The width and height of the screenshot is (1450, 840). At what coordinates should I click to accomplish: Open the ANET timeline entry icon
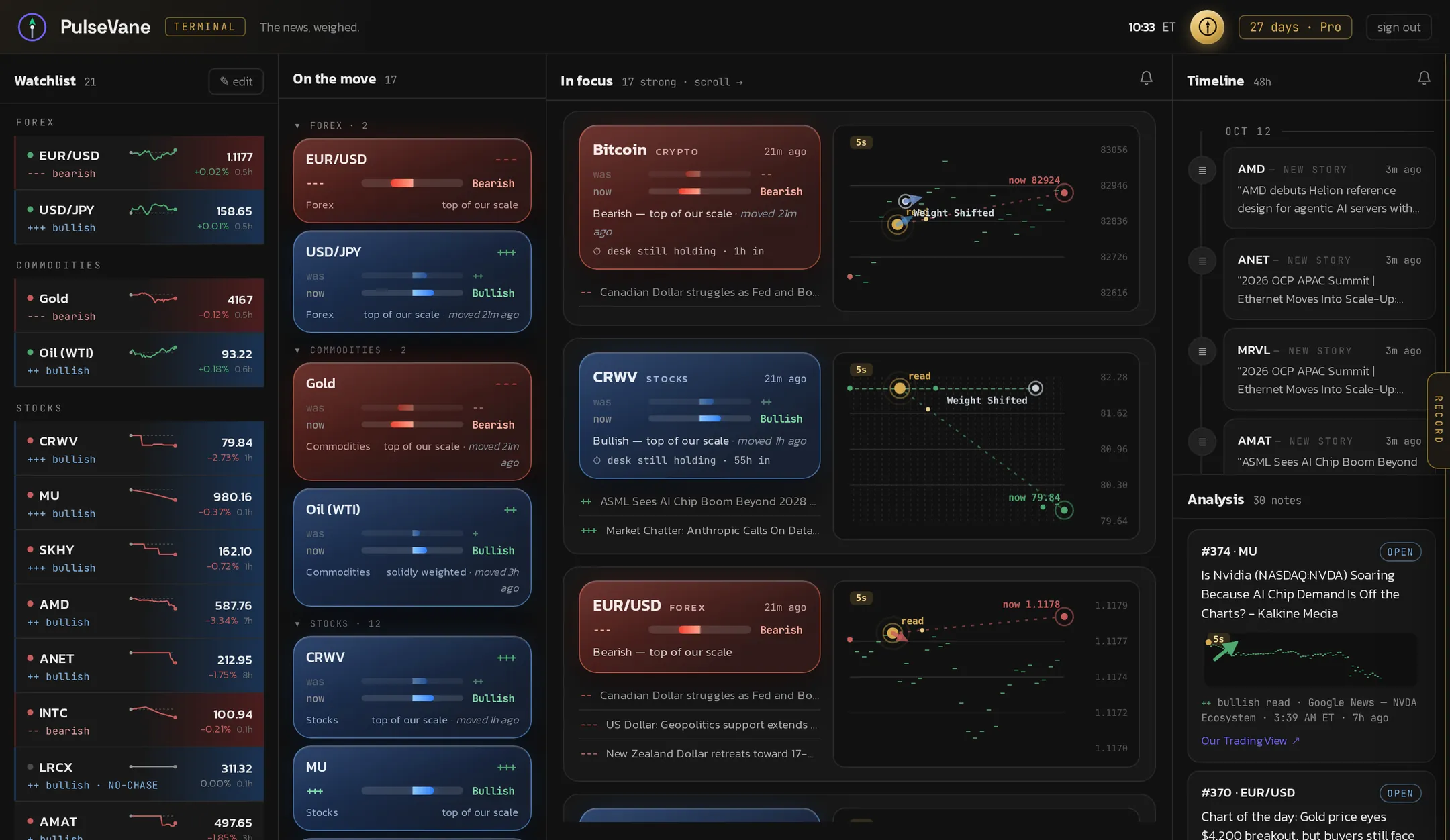1202,261
